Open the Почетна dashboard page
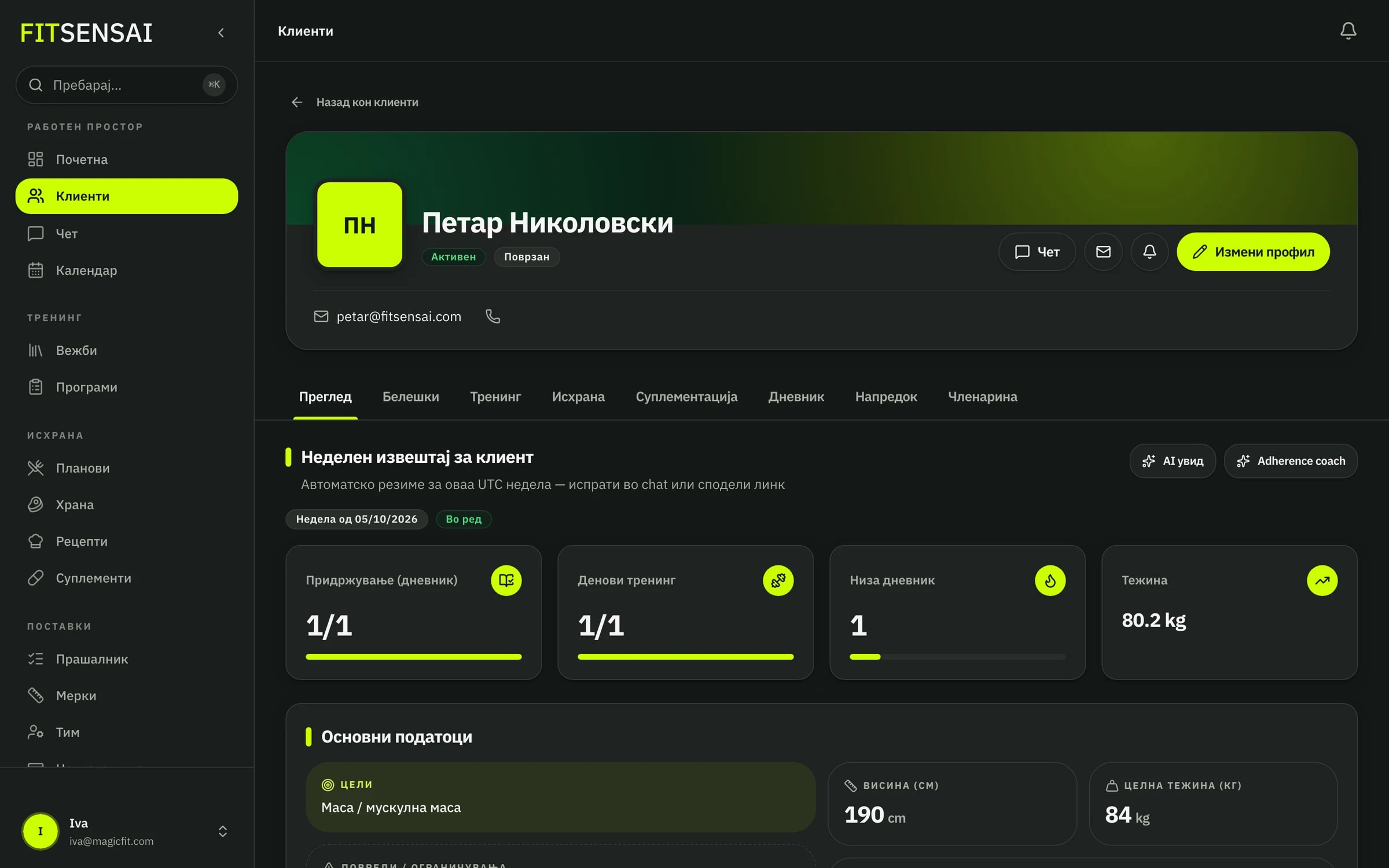Viewport: 1389px width, 868px height. [x=127, y=159]
